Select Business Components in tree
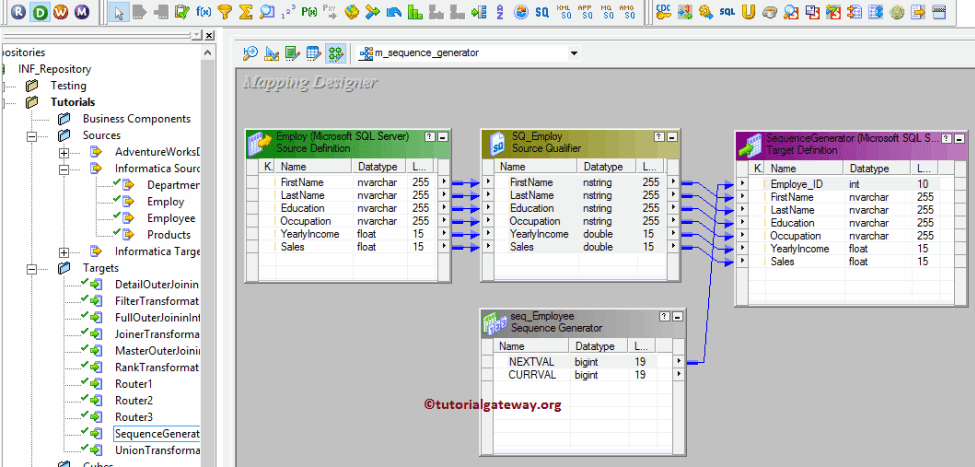 [137, 119]
